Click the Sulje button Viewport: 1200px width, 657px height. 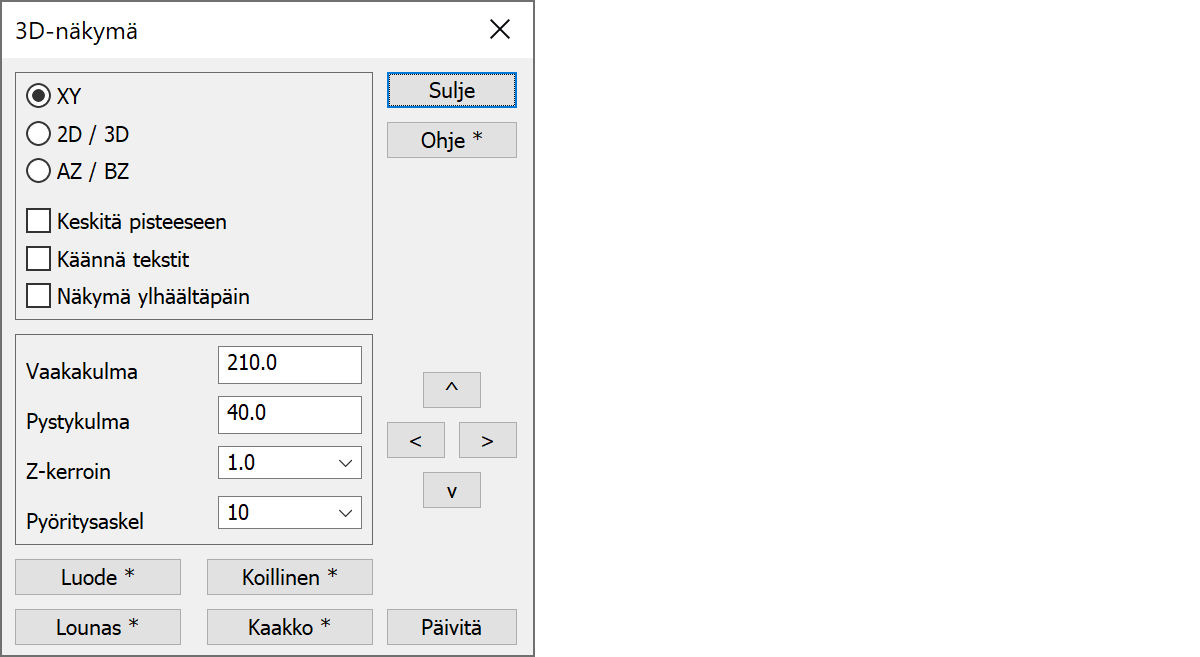click(451, 90)
